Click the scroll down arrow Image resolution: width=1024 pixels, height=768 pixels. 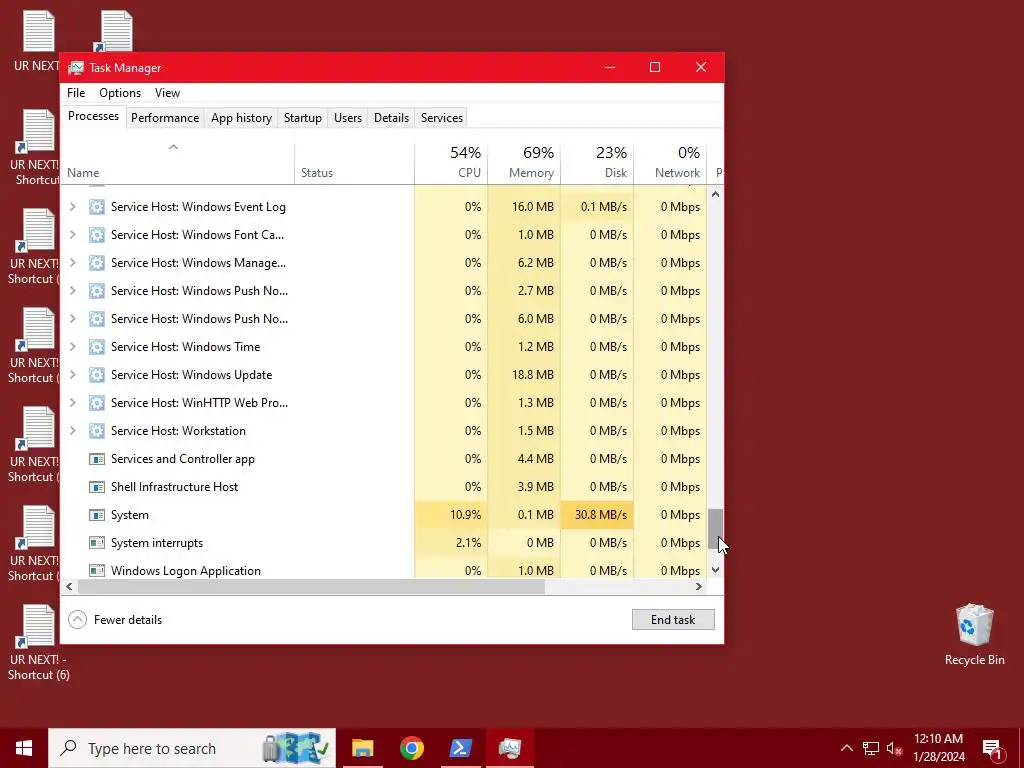[715, 570]
